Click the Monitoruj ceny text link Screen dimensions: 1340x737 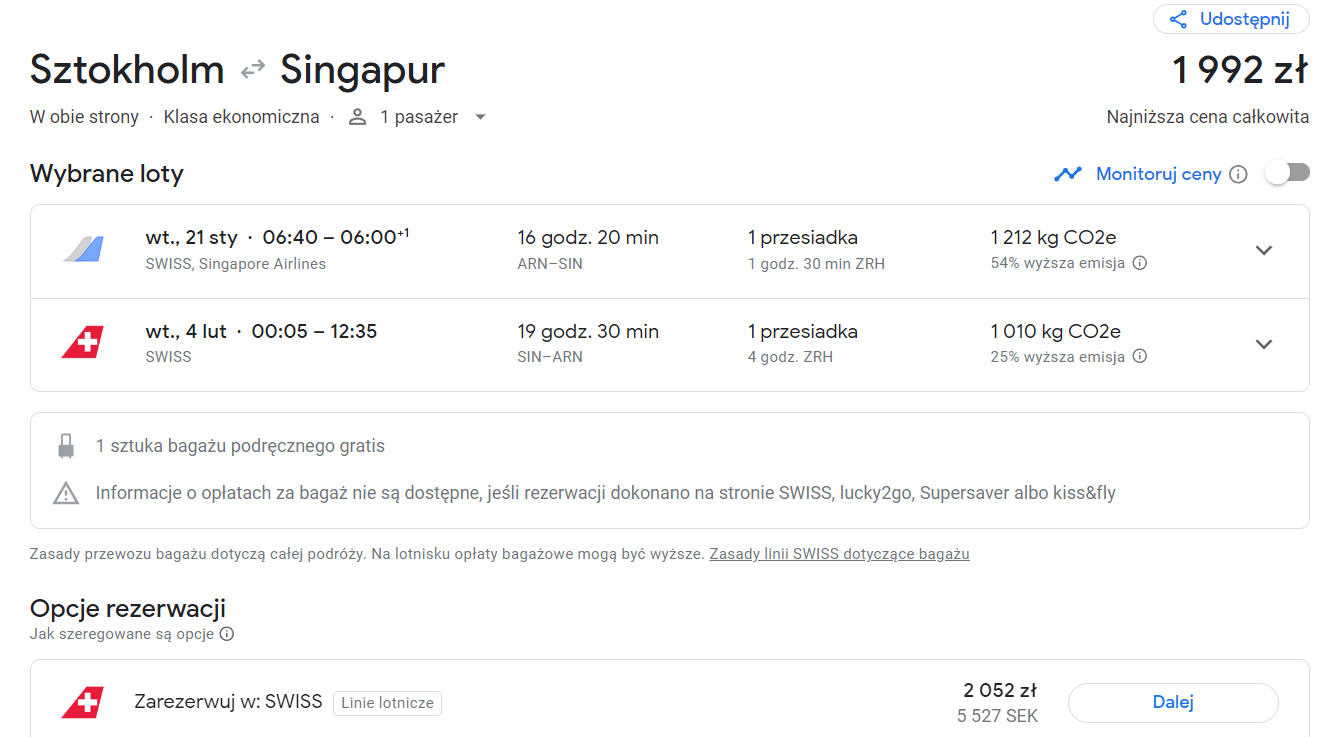click(x=1159, y=174)
